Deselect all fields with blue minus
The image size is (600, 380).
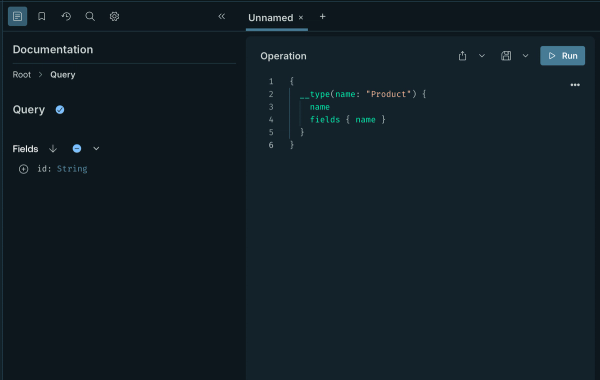[77, 148]
